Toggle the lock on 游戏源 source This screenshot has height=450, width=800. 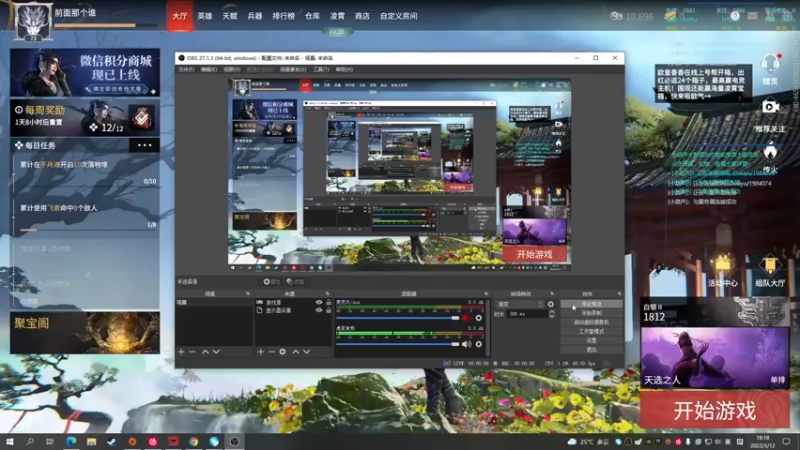329,303
